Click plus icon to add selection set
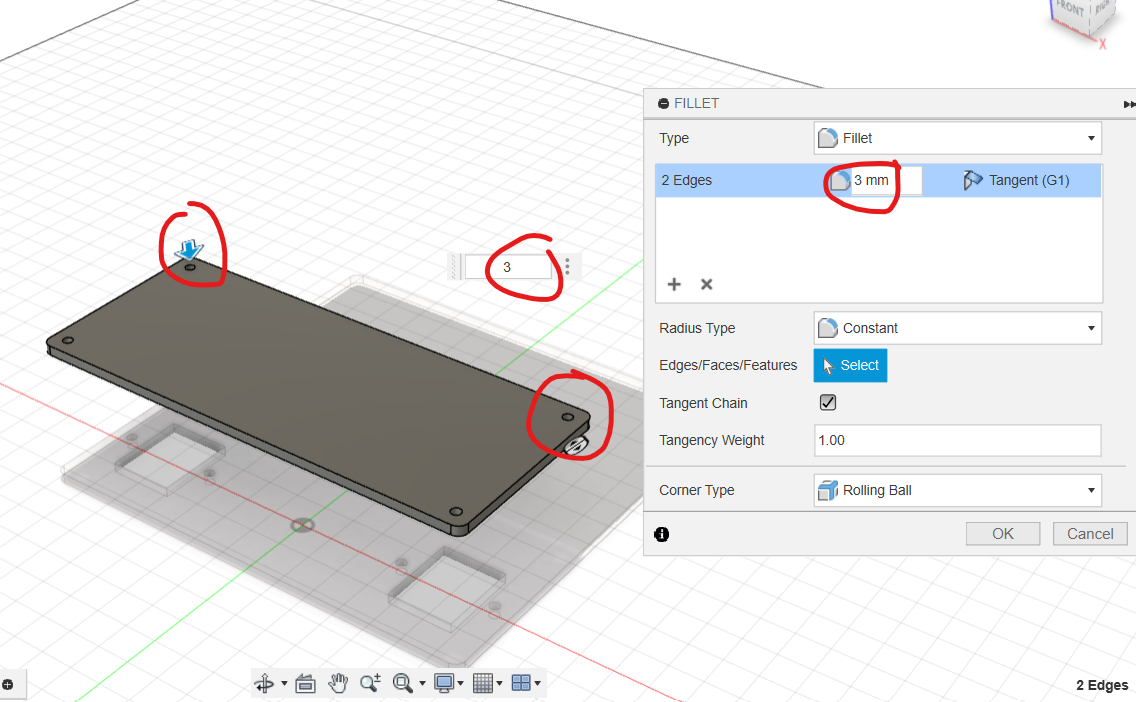Viewport: 1136px width, 702px height. [x=674, y=284]
